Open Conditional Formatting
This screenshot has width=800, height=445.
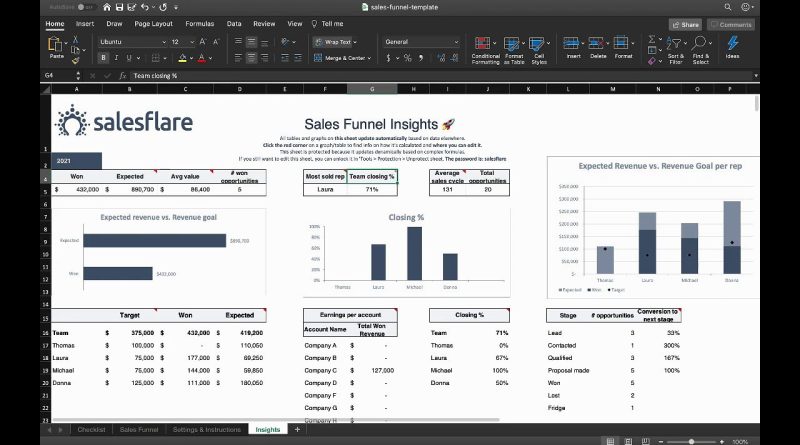(x=485, y=51)
